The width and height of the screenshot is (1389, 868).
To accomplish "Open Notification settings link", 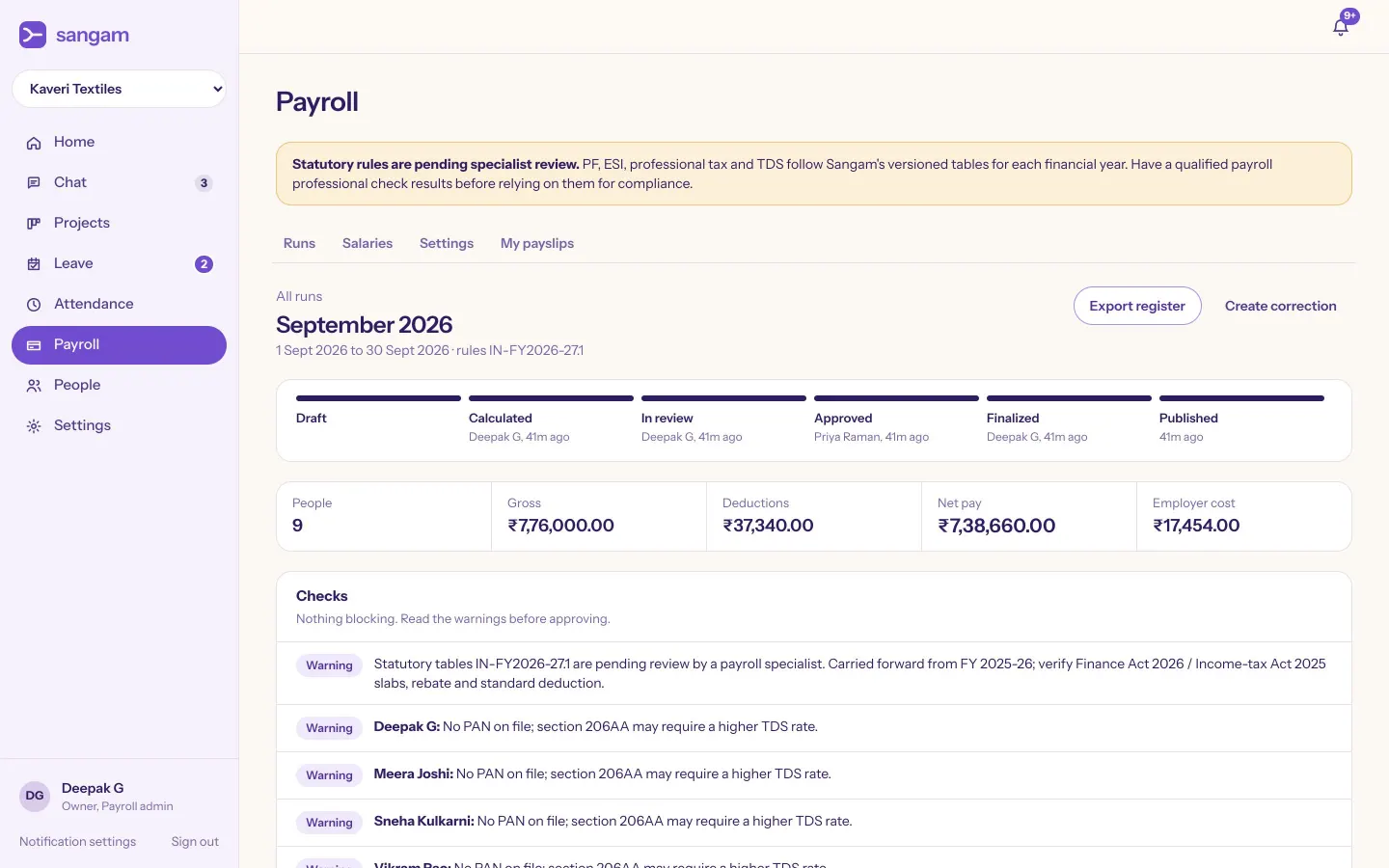I will 77,842.
